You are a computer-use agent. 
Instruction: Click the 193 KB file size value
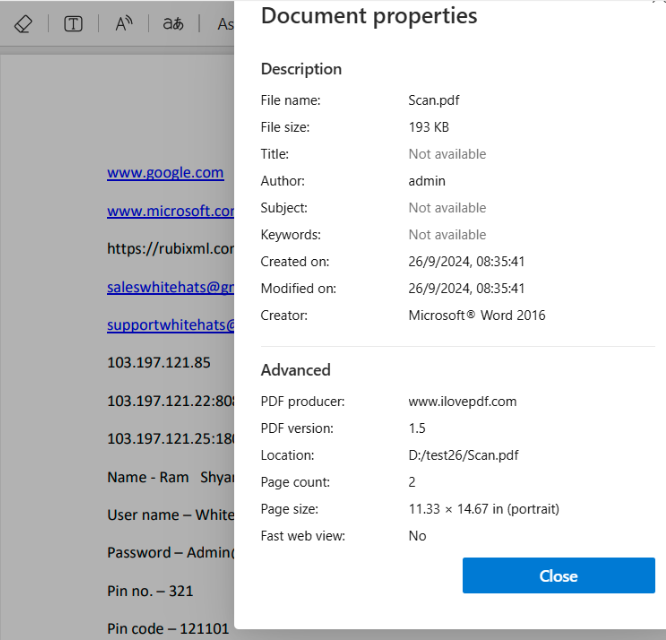tap(428, 127)
